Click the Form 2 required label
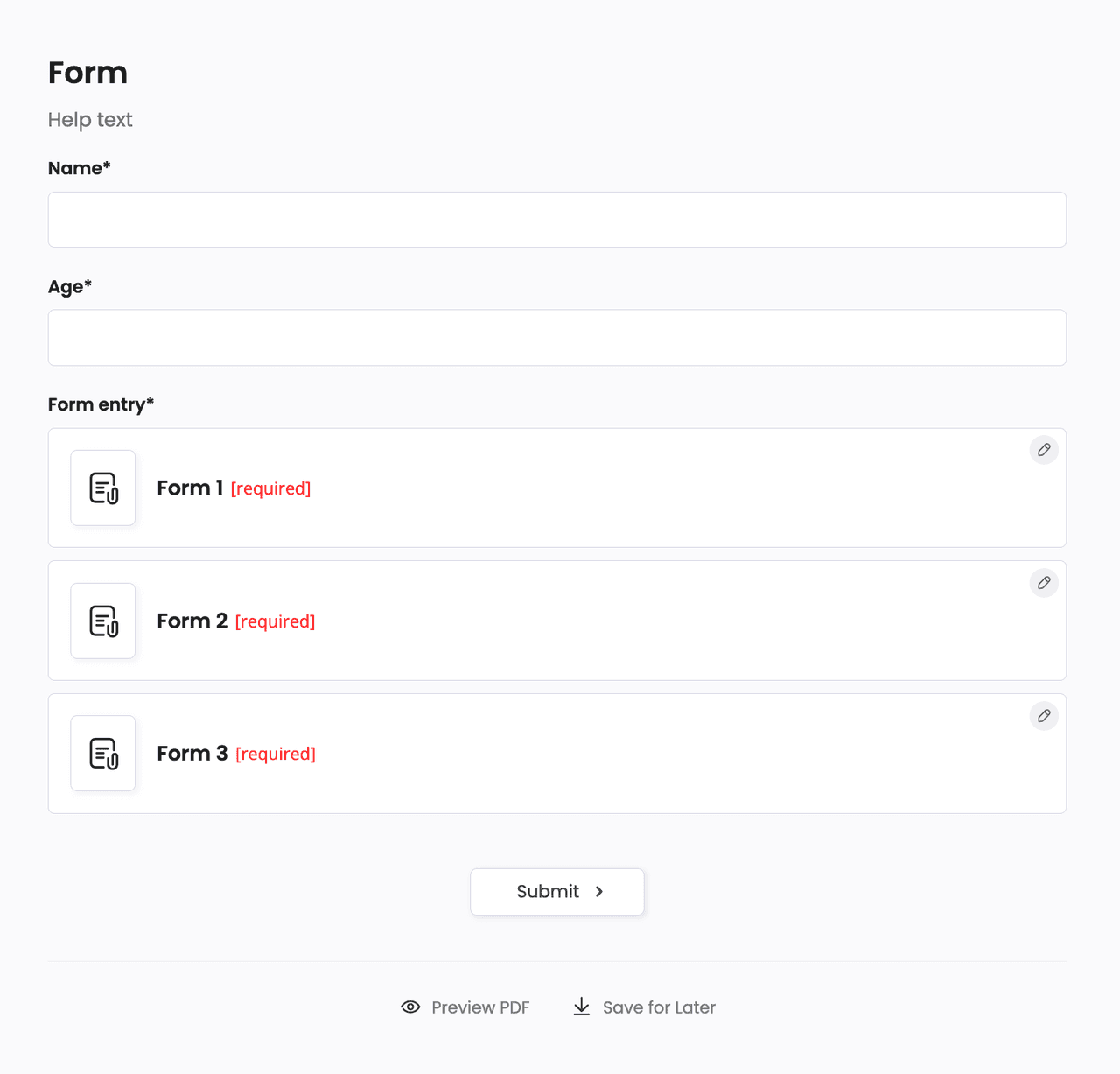This screenshot has height=1074, width=1120. (x=275, y=621)
